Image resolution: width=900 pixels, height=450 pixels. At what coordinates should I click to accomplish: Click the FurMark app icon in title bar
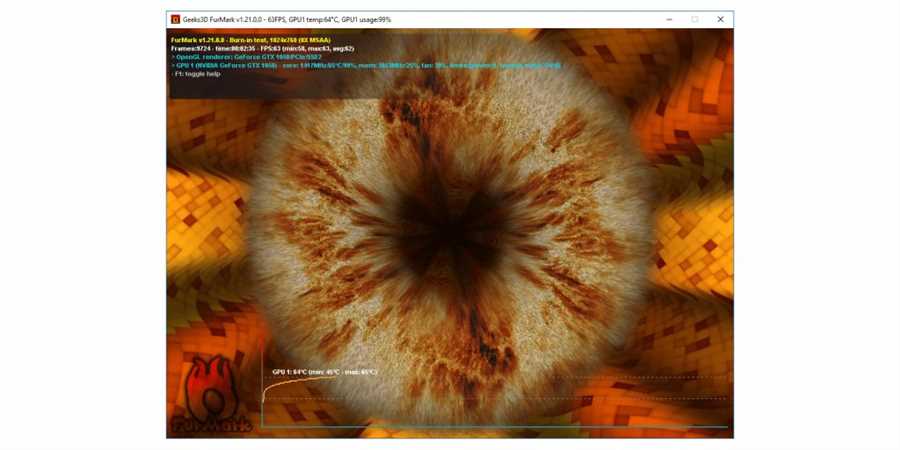pos(176,19)
